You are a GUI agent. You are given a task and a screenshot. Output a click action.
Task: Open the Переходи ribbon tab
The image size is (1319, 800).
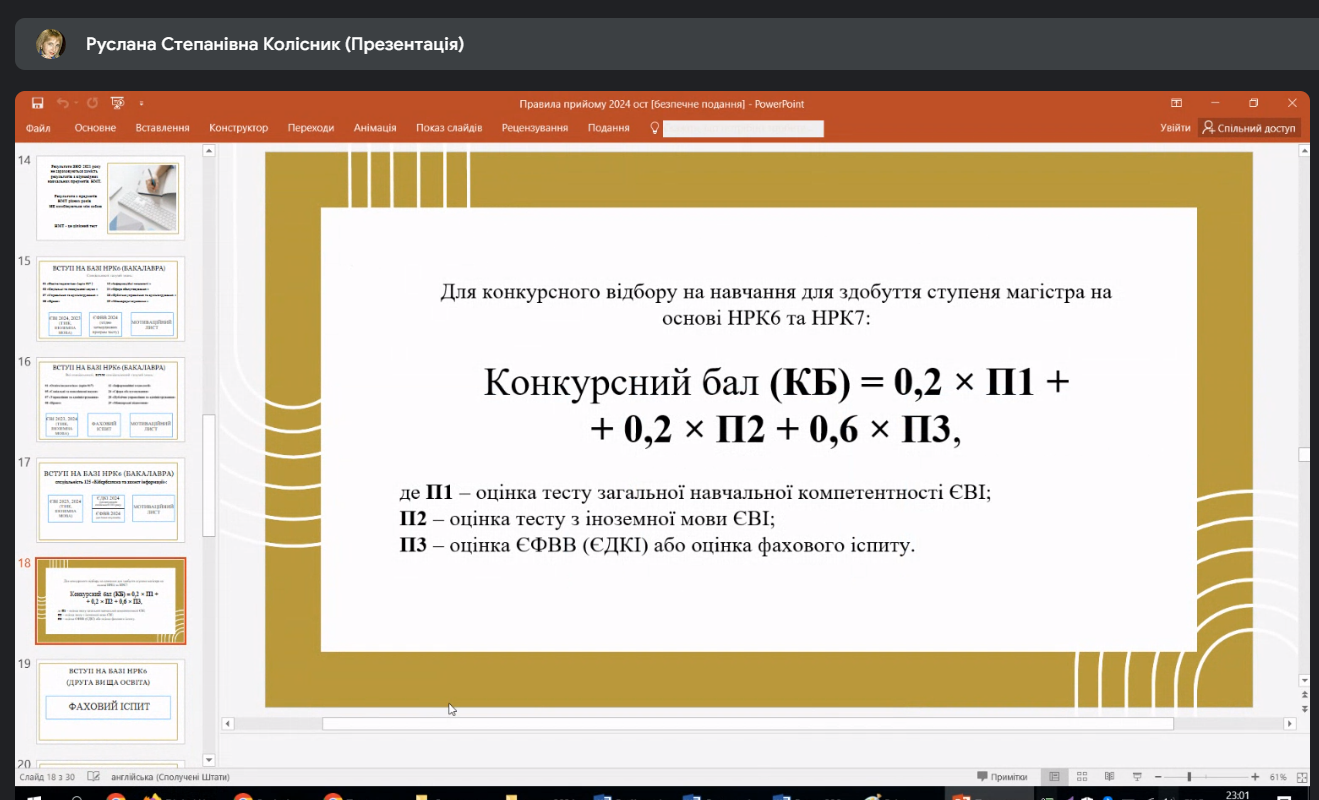point(311,128)
